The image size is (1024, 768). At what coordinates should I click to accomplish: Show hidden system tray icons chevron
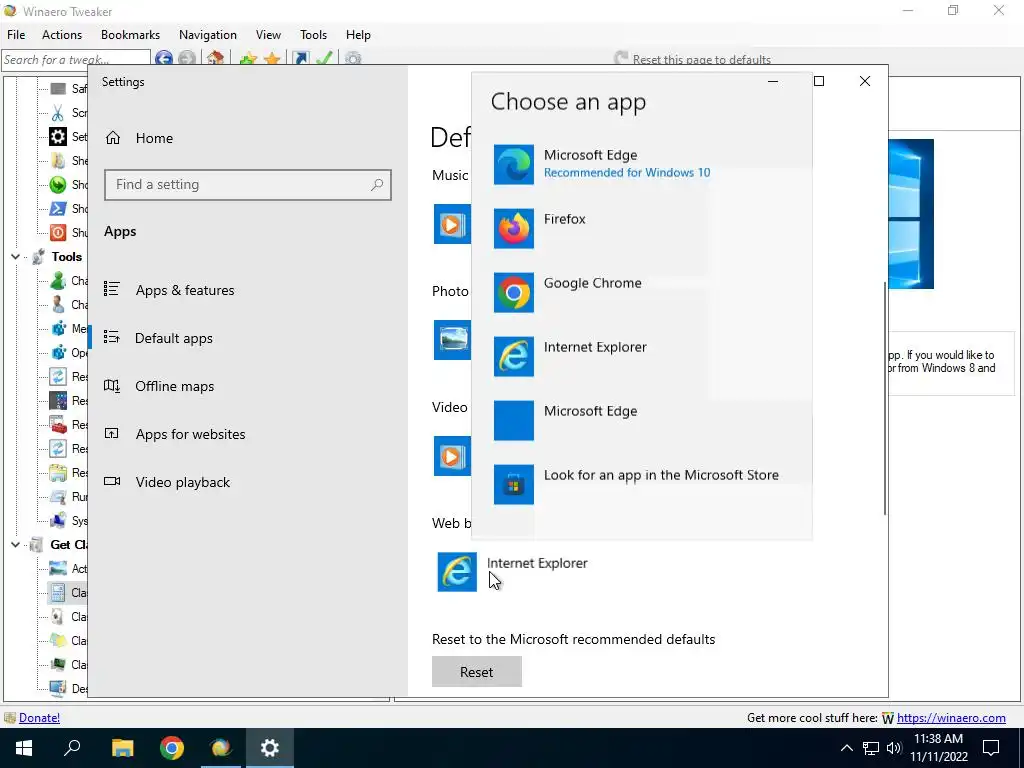[x=846, y=748]
